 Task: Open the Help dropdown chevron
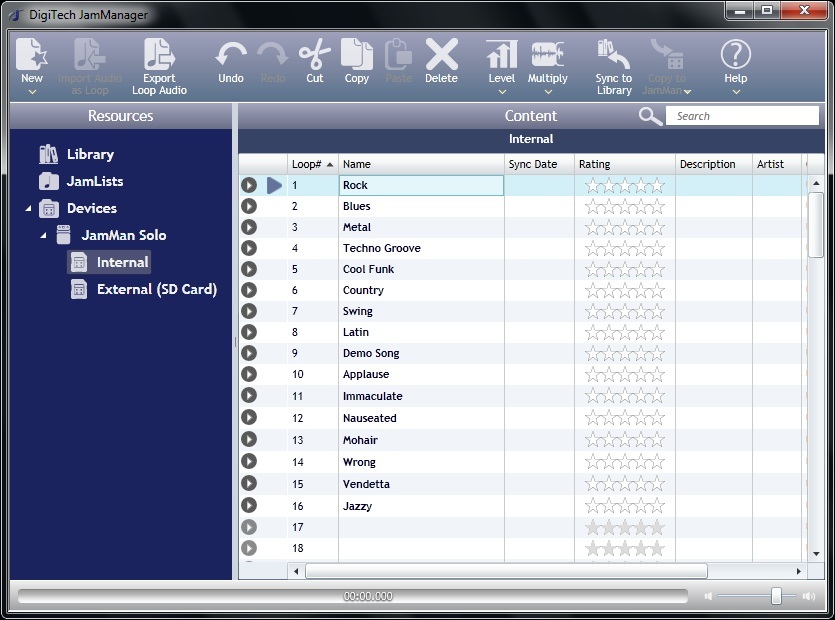tap(736, 92)
